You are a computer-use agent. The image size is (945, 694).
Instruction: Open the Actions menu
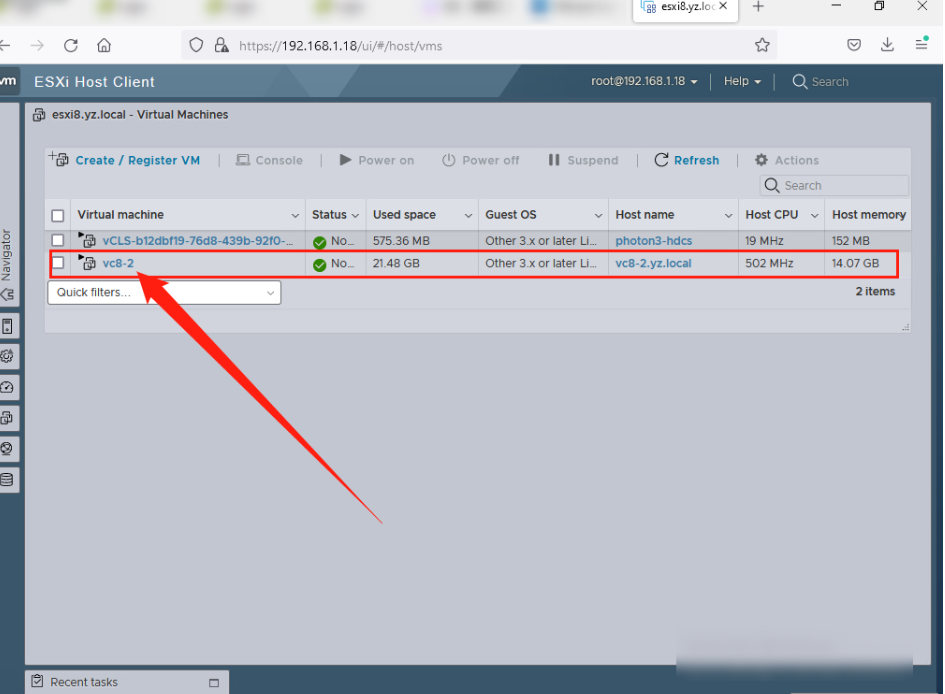pyautogui.click(x=787, y=160)
